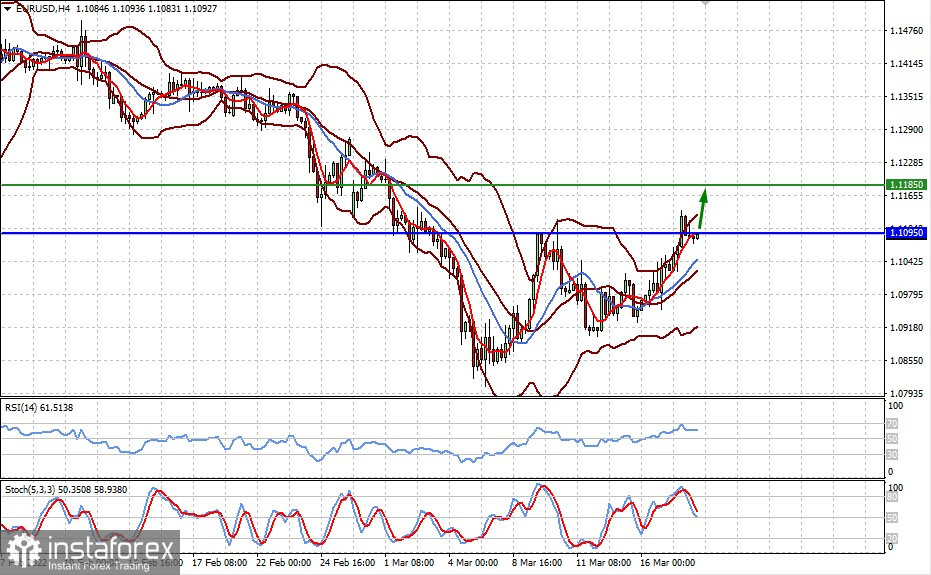
Task: Click the 1.12285 price axis value
Action: tap(907, 162)
